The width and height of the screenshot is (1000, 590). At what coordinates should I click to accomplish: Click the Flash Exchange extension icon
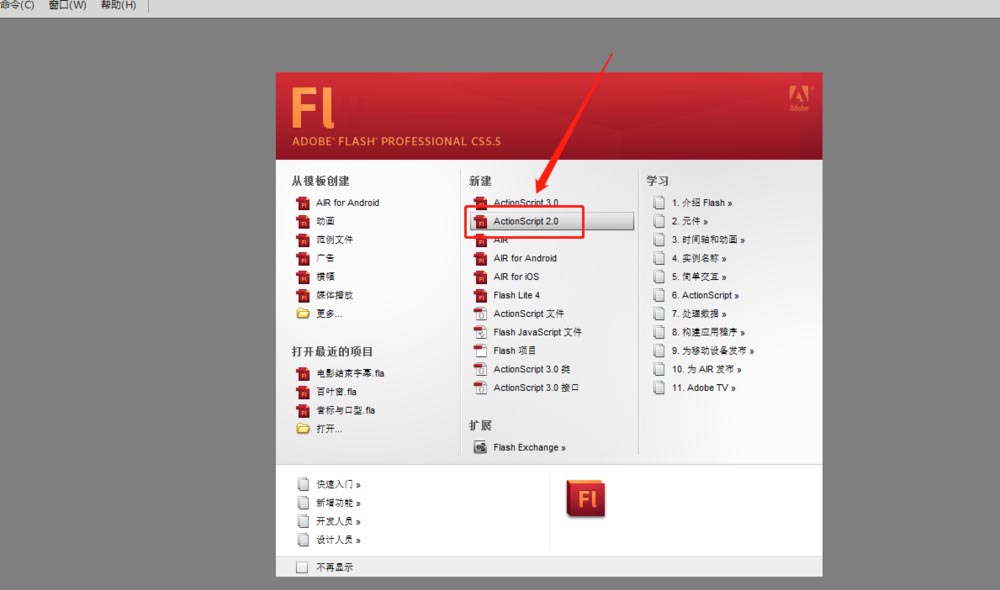point(480,447)
